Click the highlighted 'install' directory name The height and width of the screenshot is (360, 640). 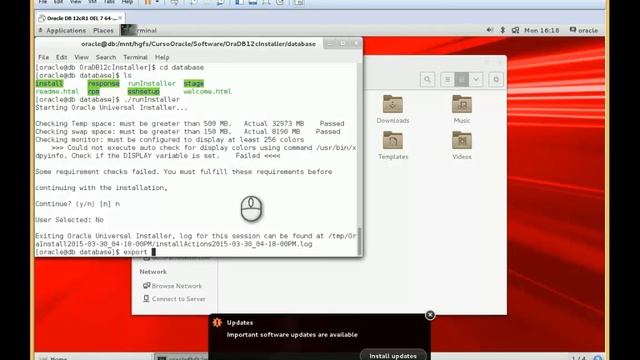tap(49, 83)
